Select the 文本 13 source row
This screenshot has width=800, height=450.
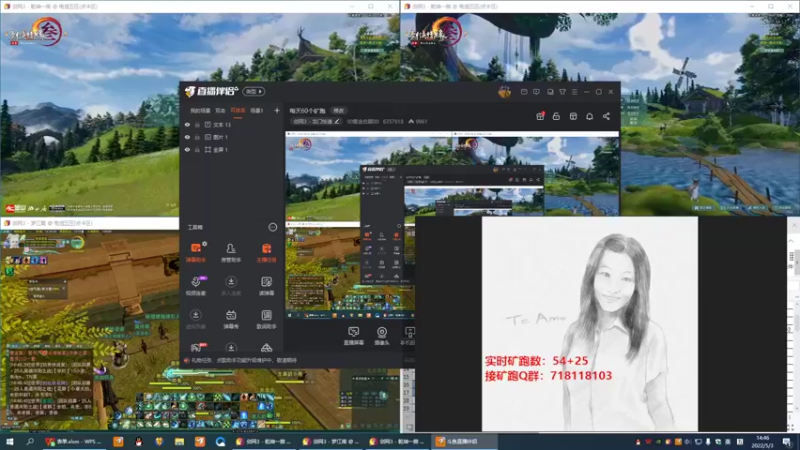click(x=232, y=124)
